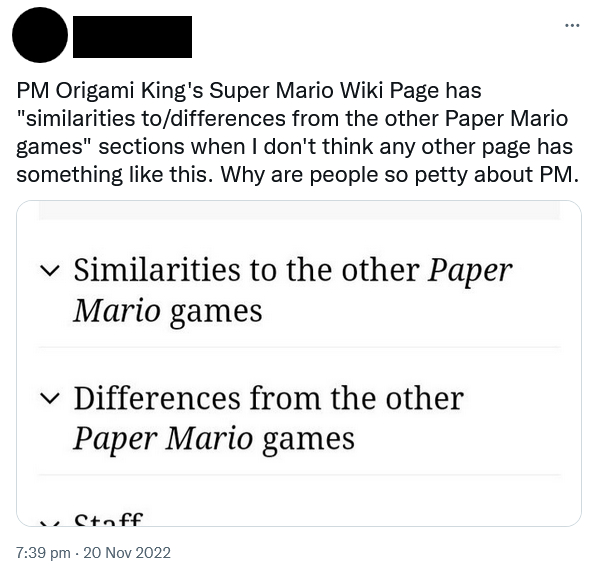The image size is (598, 575).
Task: Click the quoted 'similarities to/differences from' tweet line
Action: (292, 119)
